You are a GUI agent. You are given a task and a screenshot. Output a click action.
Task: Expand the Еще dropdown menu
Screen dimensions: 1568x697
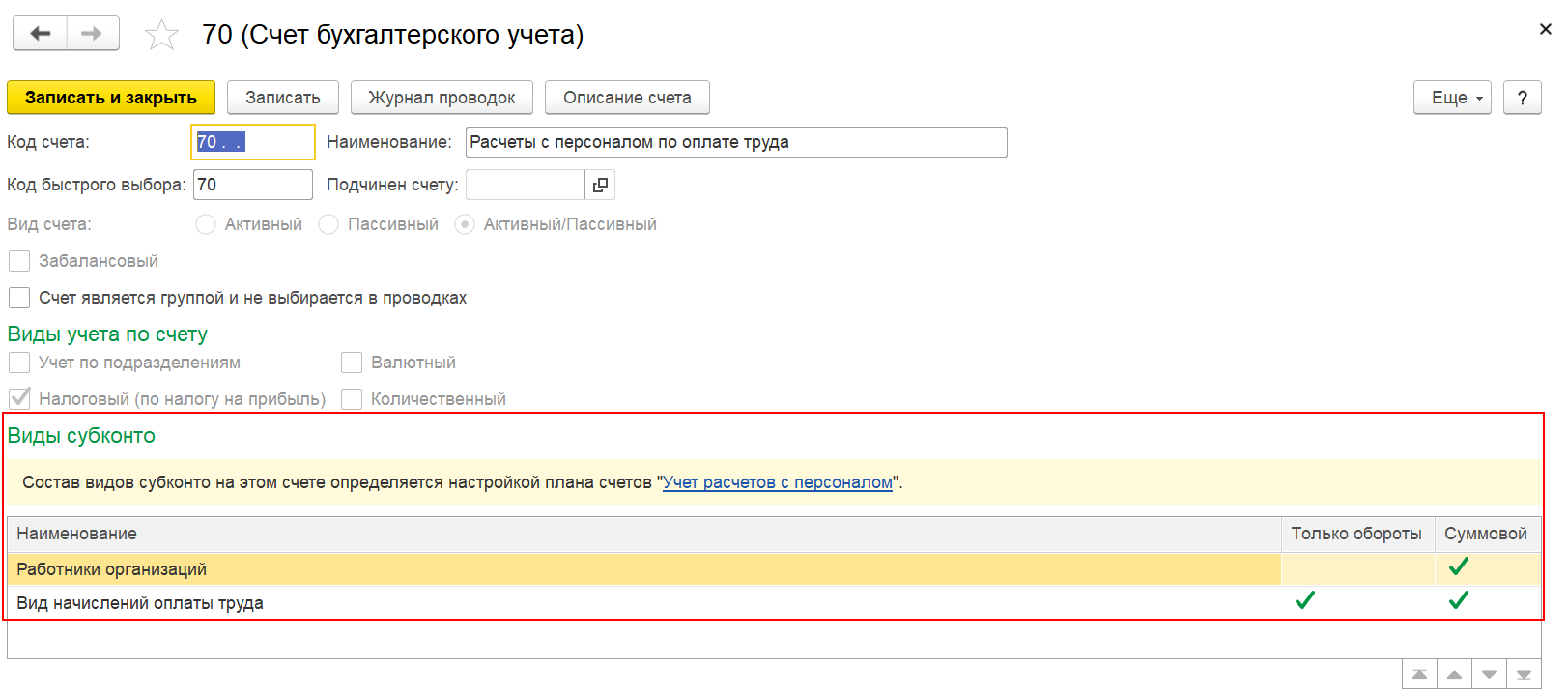click(1452, 98)
